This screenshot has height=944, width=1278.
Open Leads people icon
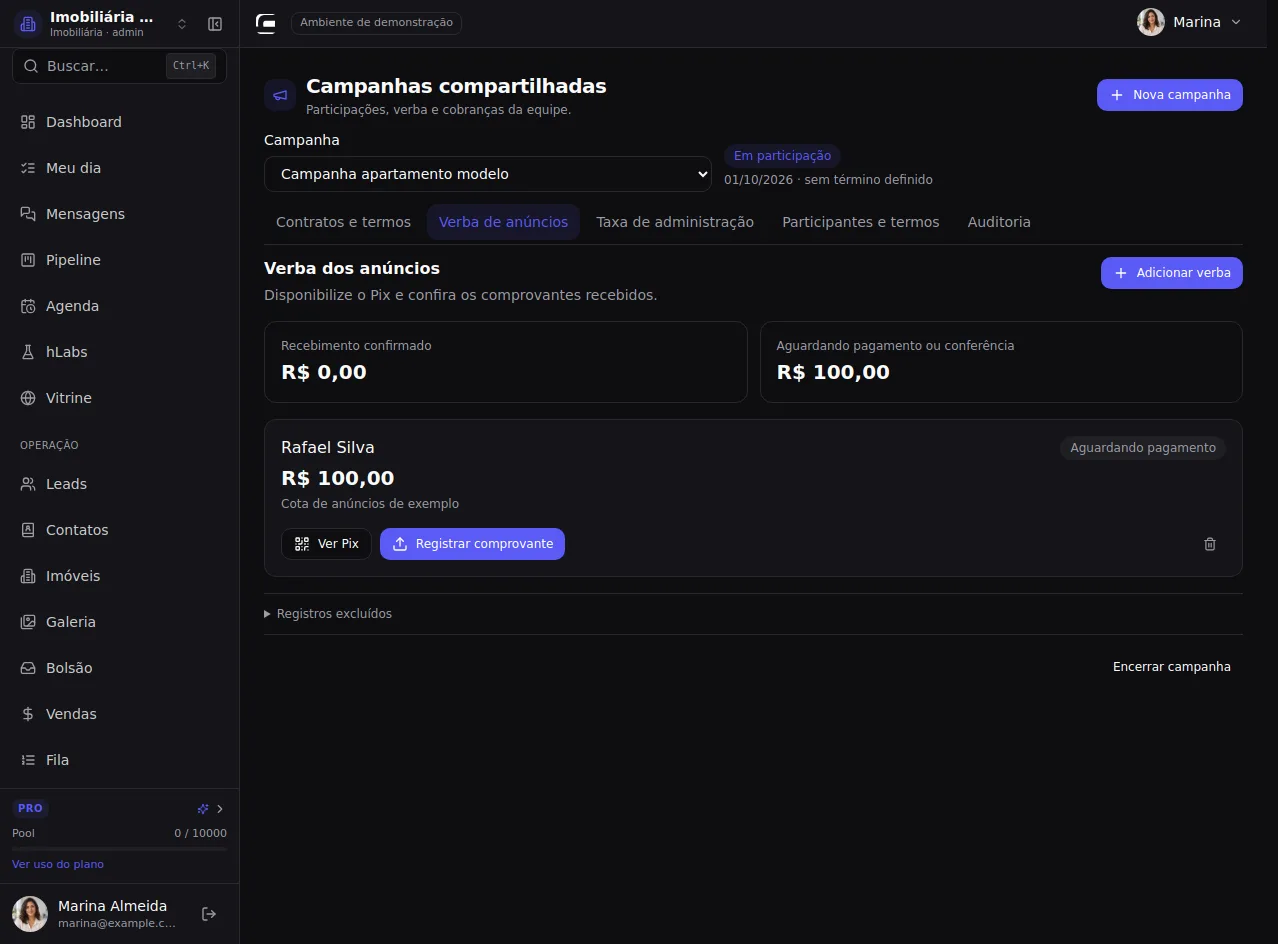28,484
